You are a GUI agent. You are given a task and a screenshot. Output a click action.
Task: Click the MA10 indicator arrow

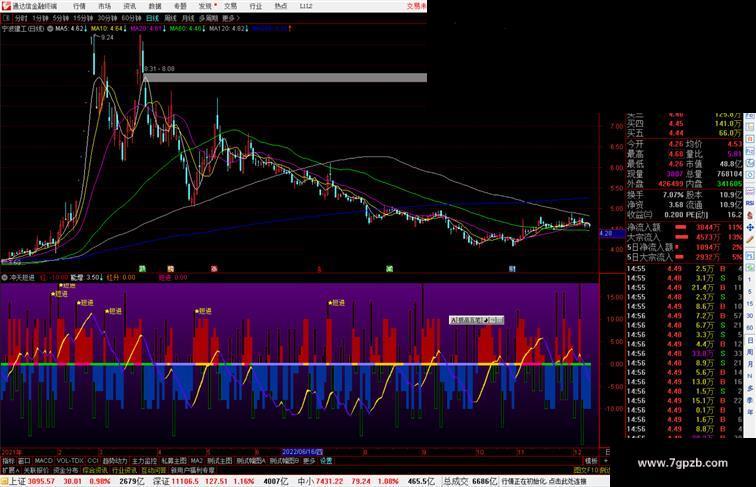pyautogui.click(x=125, y=29)
